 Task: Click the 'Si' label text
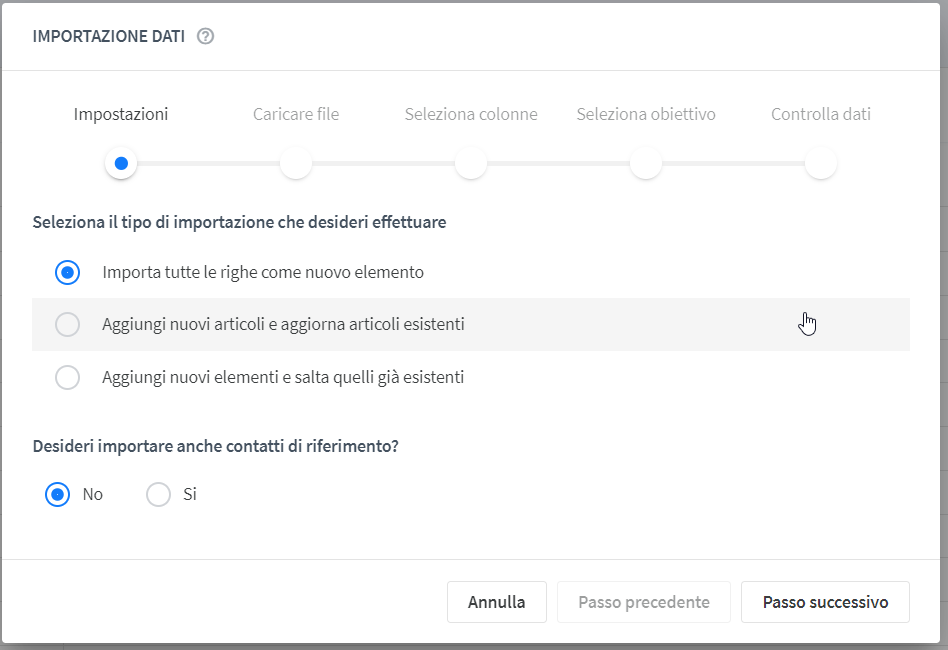pos(190,495)
